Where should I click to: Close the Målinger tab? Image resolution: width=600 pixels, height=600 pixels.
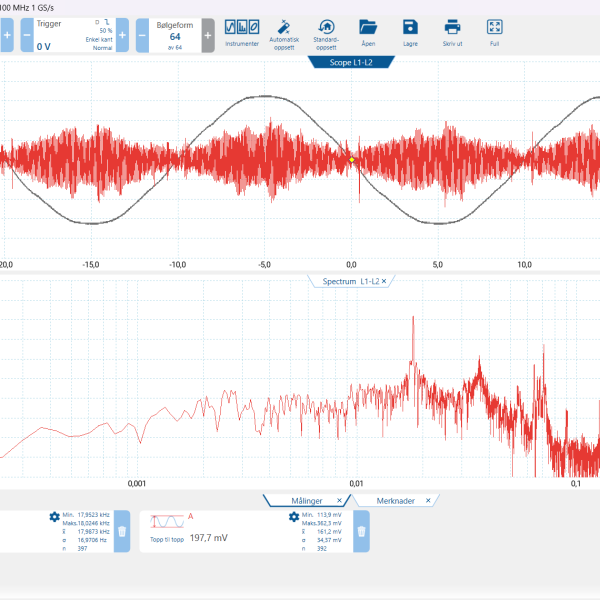point(339,501)
